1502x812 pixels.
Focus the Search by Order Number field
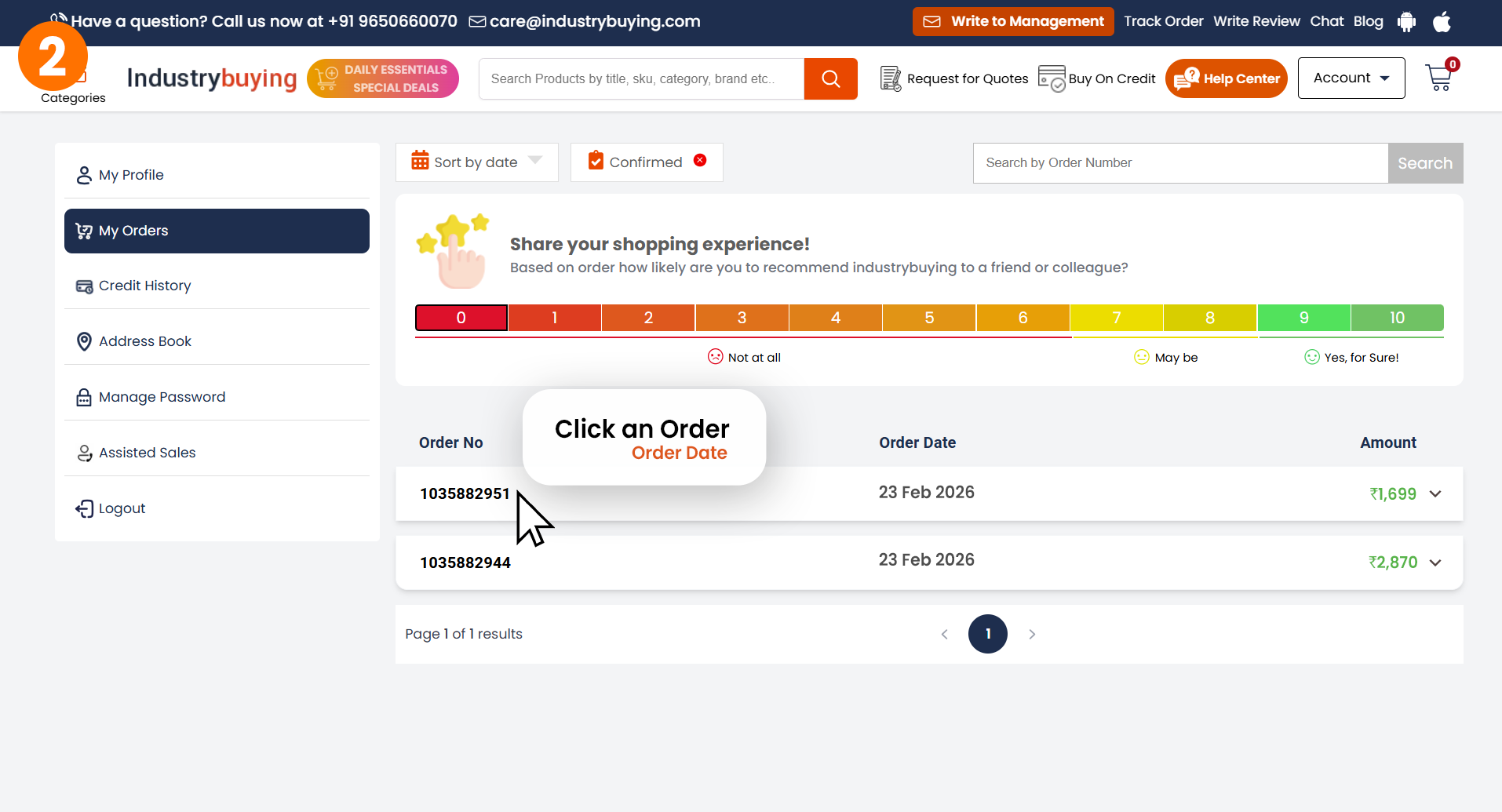tap(1180, 163)
